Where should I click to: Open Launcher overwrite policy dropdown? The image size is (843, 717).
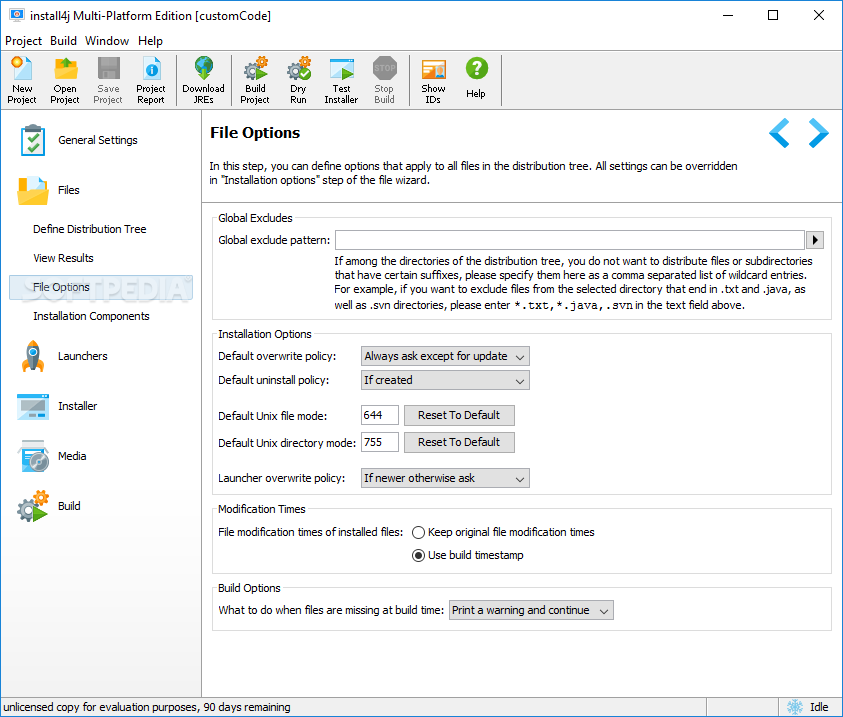[445, 478]
